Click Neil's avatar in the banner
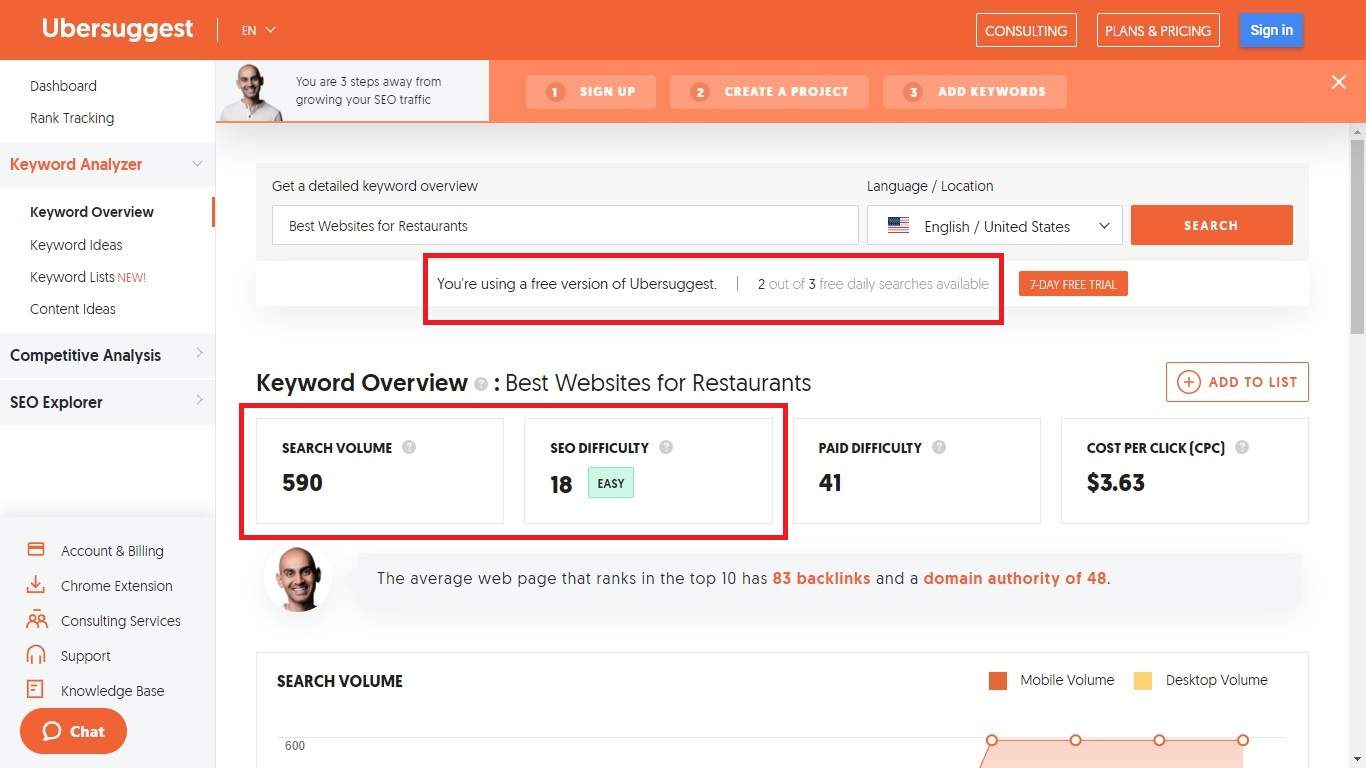This screenshot has width=1366, height=768. [x=251, y=93]
